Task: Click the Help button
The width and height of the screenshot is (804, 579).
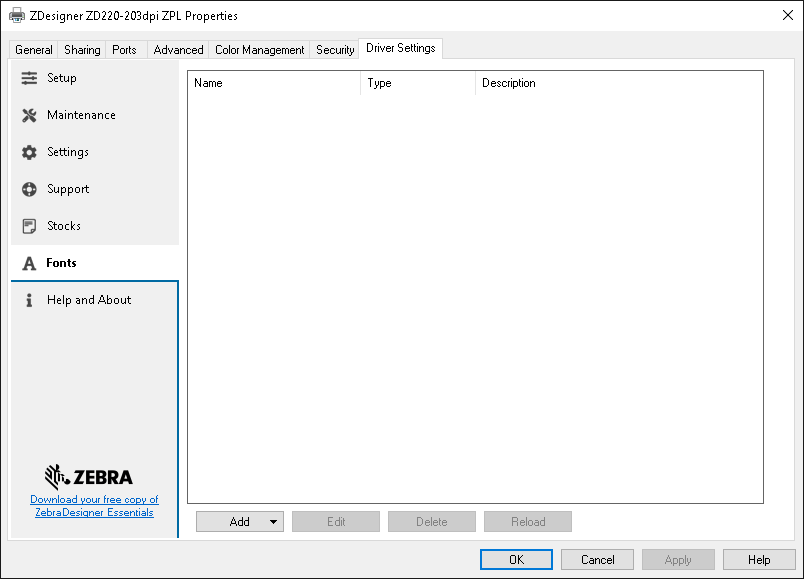Action: coord(759,559)
